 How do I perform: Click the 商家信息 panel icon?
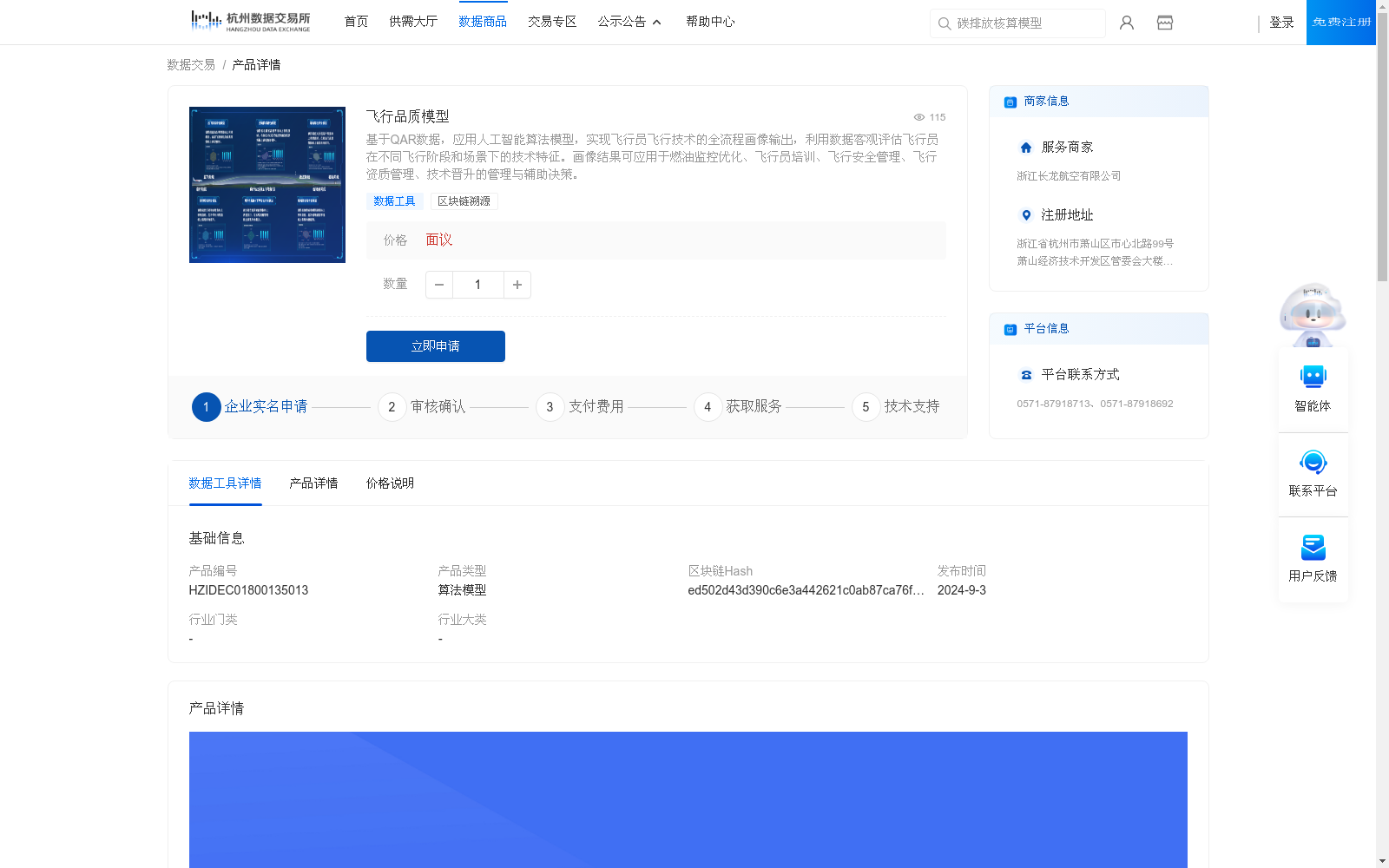click(x=1010, y=102)
